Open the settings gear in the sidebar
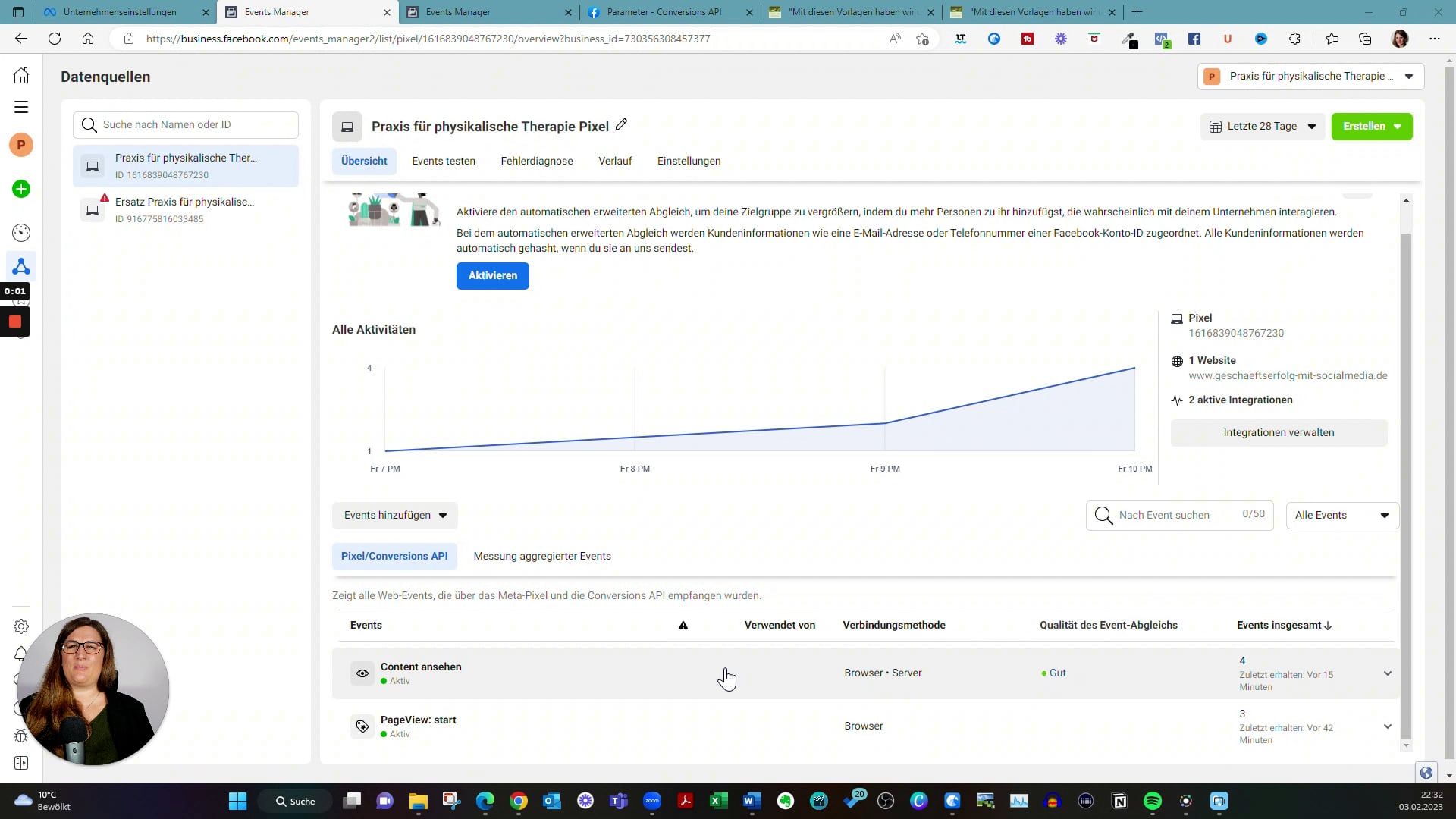Viewport: 1456px width, 819px height. pyautogui.click(x=21, y=627)
